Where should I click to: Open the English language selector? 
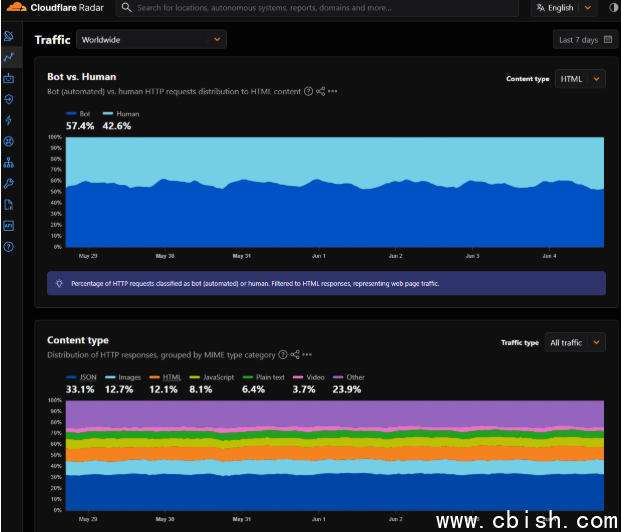point(564,8)
